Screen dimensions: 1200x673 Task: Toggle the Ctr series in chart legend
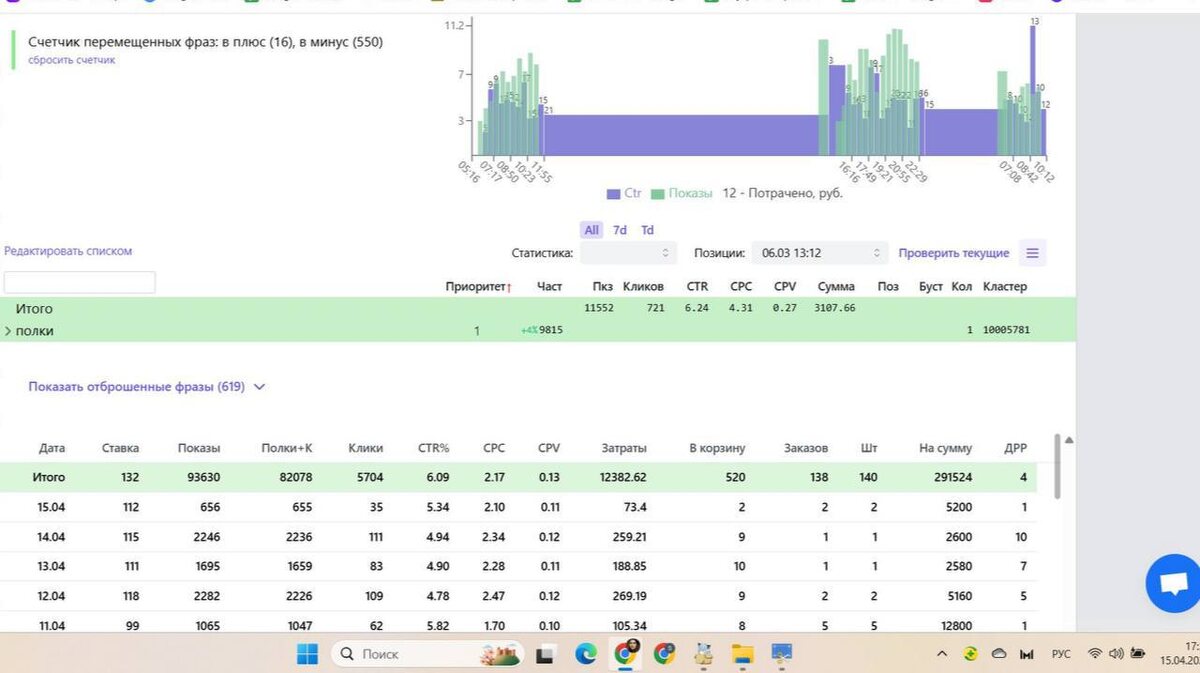(x=624, y=193)
